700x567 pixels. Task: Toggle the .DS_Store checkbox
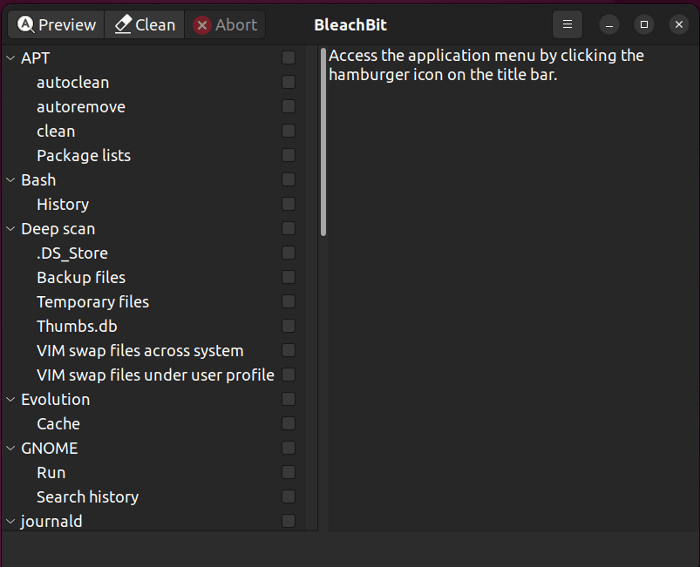point(288,253)
